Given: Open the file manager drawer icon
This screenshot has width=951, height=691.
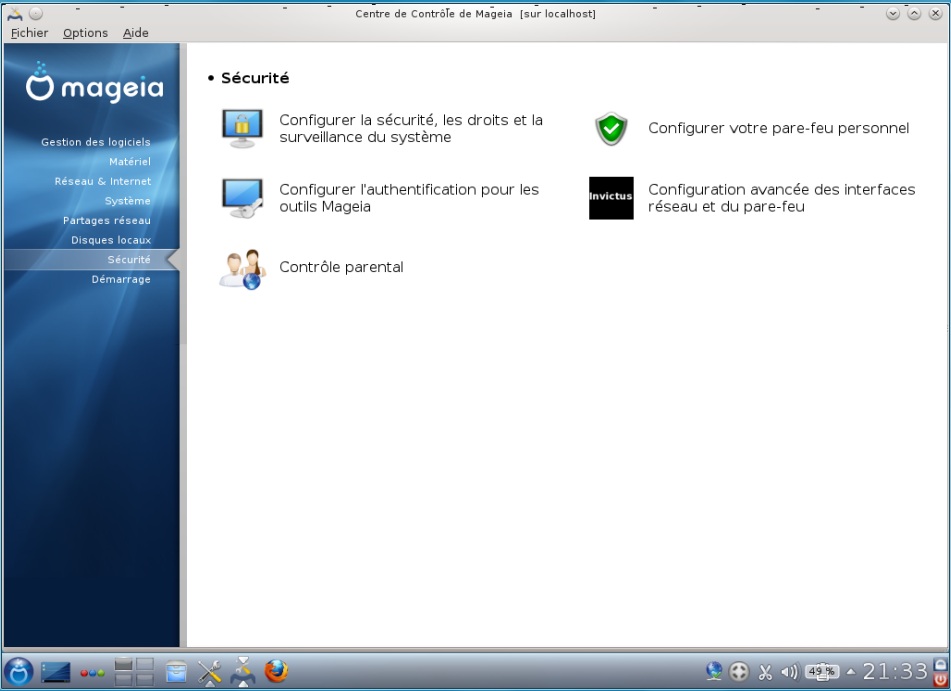Looking at the screenshot, I should point(176,672).
